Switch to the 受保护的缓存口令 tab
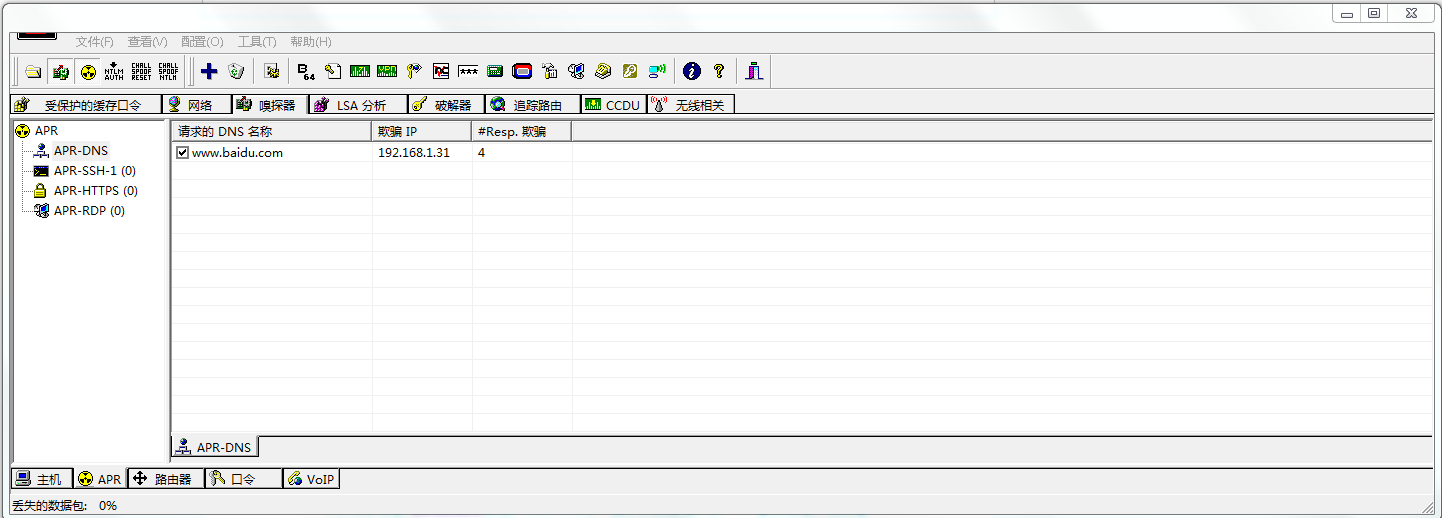The height and width of the screenshot is (518, 1442). point(86,104)
